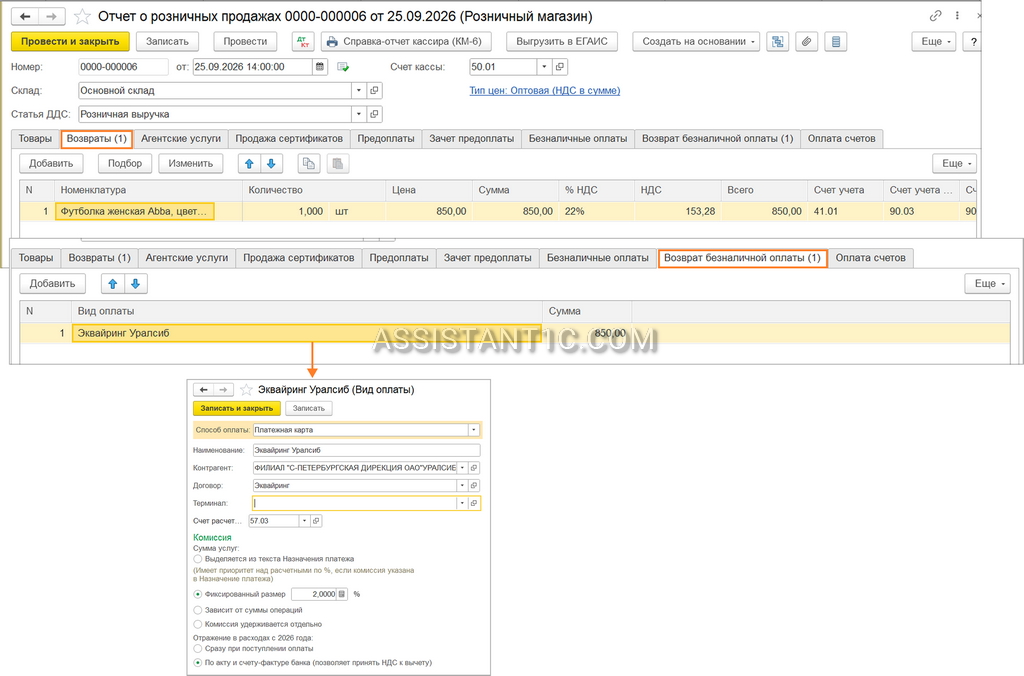This screenshot has width=1024, height=676.
Task: Choose Сразу при поступлении оплаты option
Action: tap(198, 649)
